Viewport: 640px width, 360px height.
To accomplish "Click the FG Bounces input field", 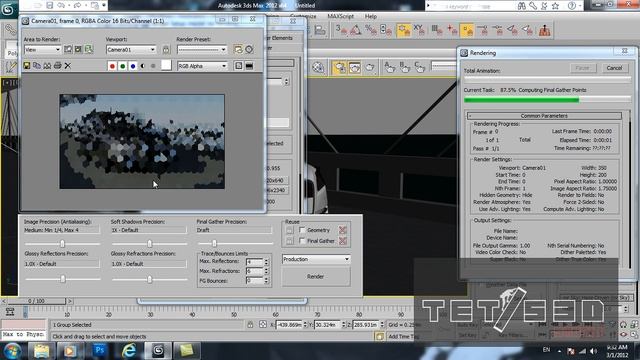I will pyautogui.click(x=254, y=281).
